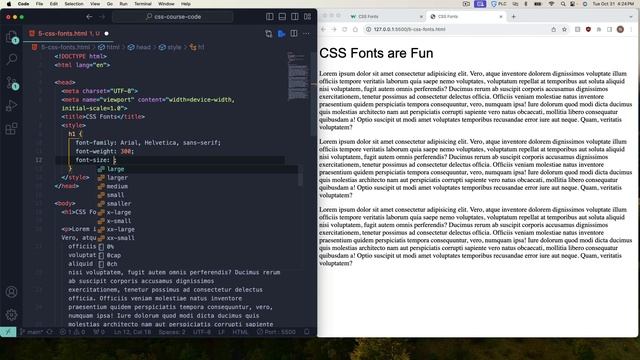Screen dimensions: 640x360
Task: Close the unsaved 5-css-fonts.html tab via dot
Action: coord(107,33)
